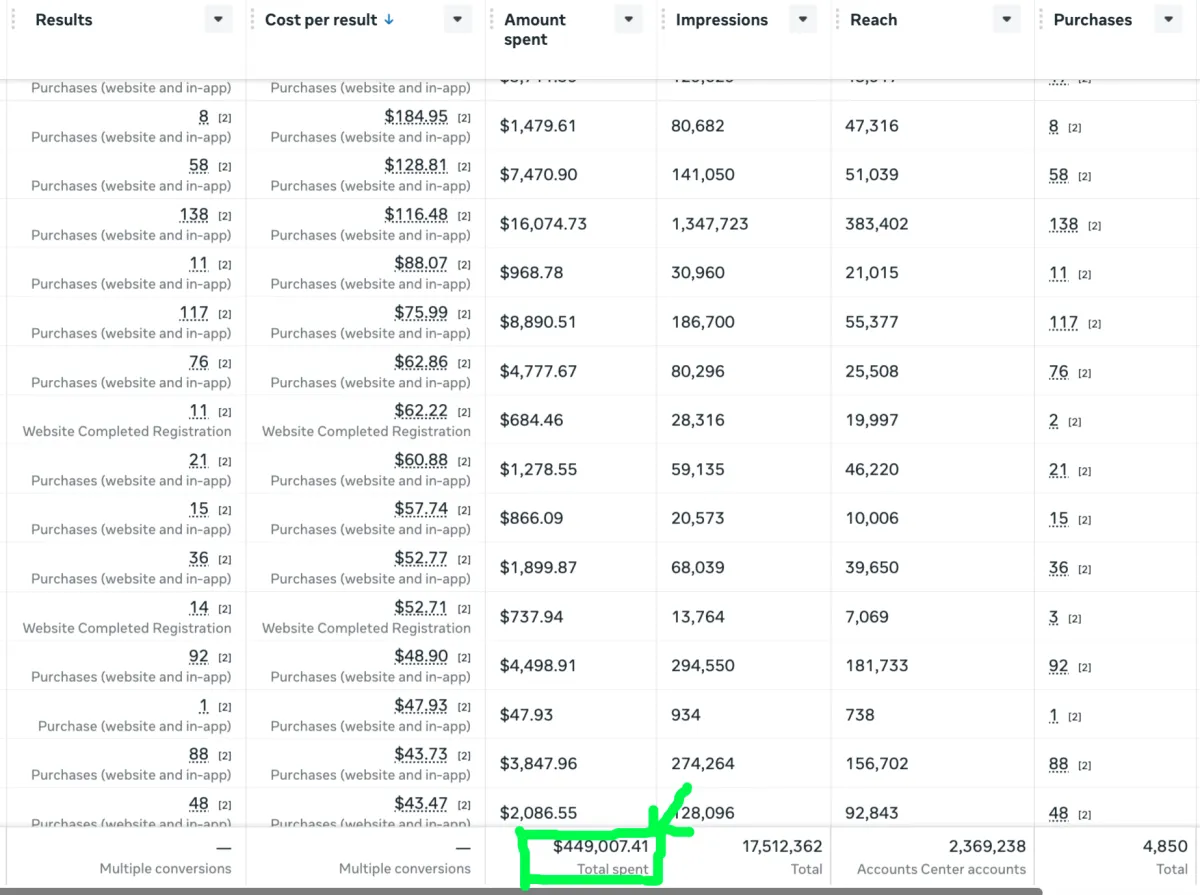Image resolution: width=1200 pixels, height=895 pixels.
Task: Click the Purchases column drag handle
Action: pos(1041,20)
